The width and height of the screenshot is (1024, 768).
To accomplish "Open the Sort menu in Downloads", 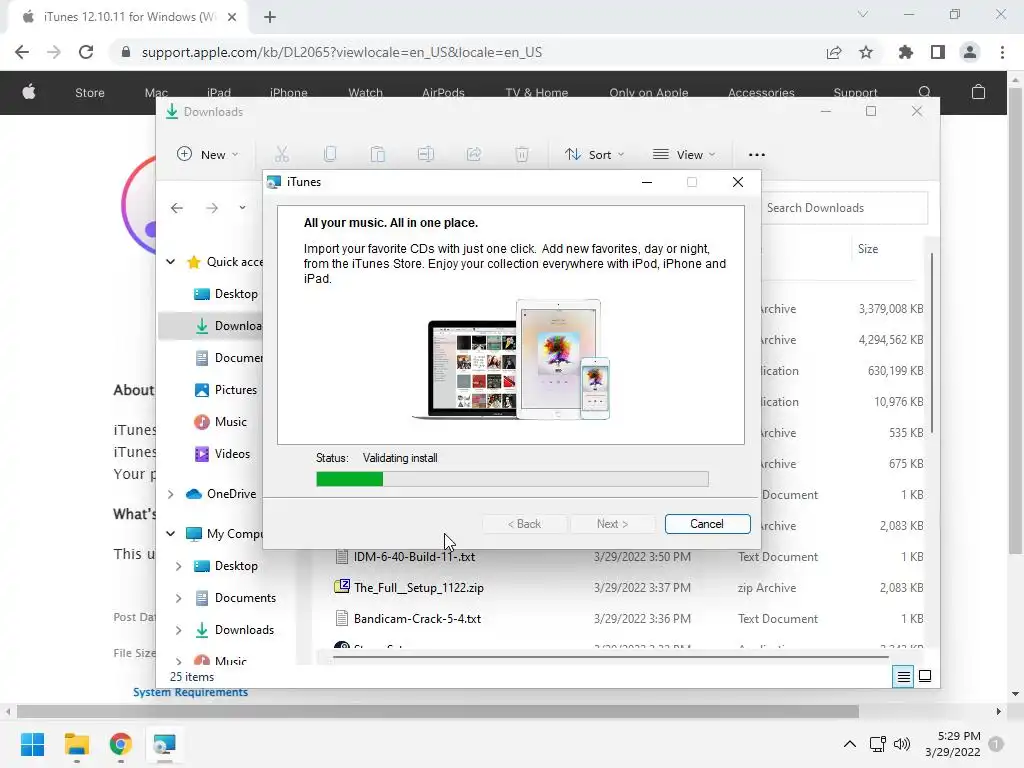I will pyautogui.click(x=594, y=155).
